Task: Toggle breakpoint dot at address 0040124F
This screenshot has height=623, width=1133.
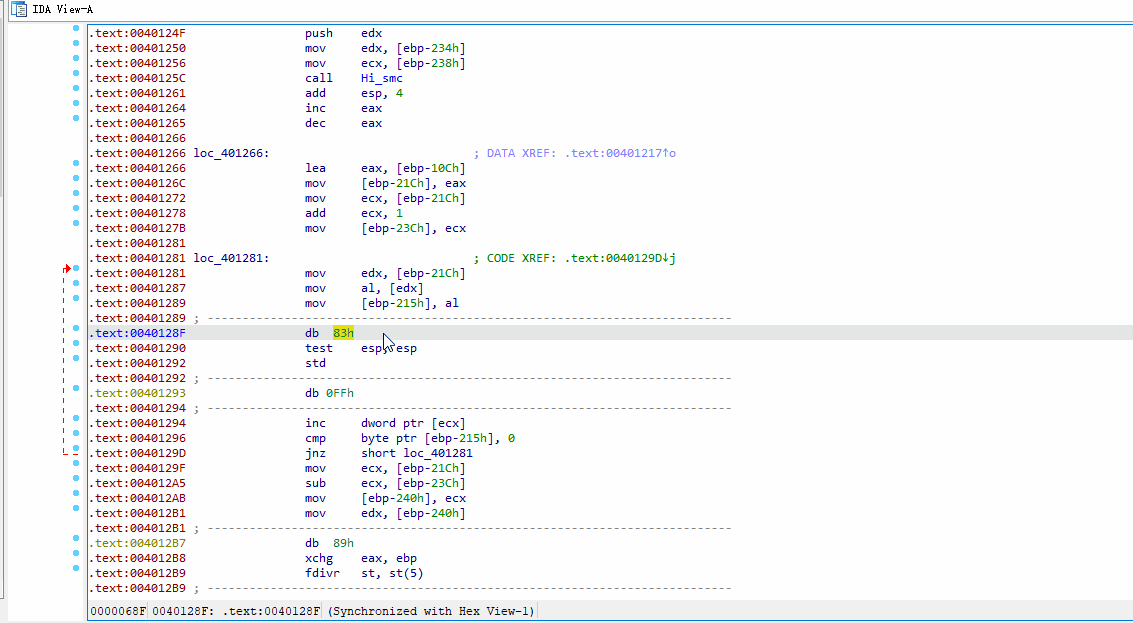Action: pyautogui.click(x=76, y=28)
